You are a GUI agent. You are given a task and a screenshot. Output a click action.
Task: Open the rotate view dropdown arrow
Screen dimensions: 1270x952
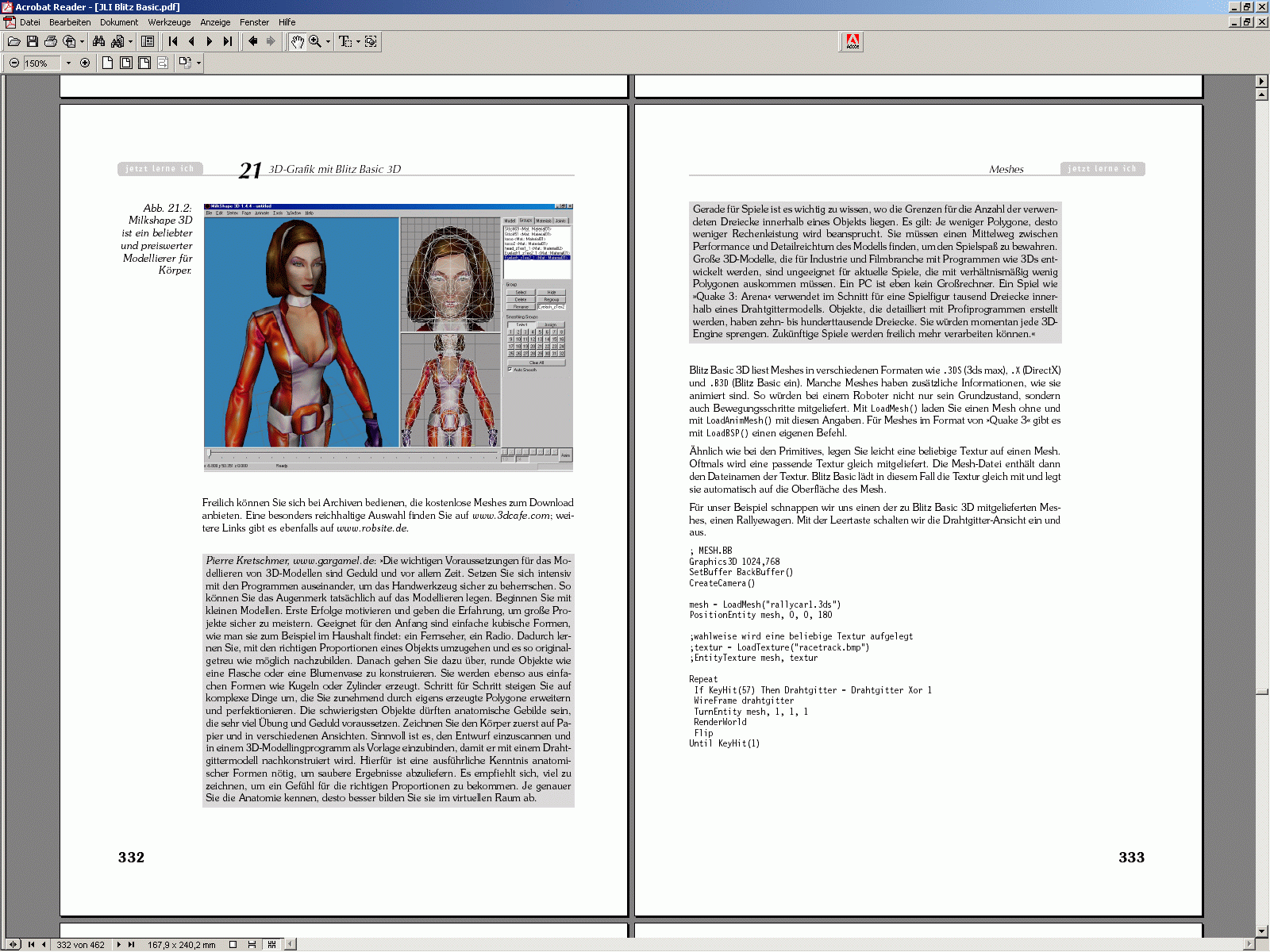pyautogui.click(x=198, y=63)
